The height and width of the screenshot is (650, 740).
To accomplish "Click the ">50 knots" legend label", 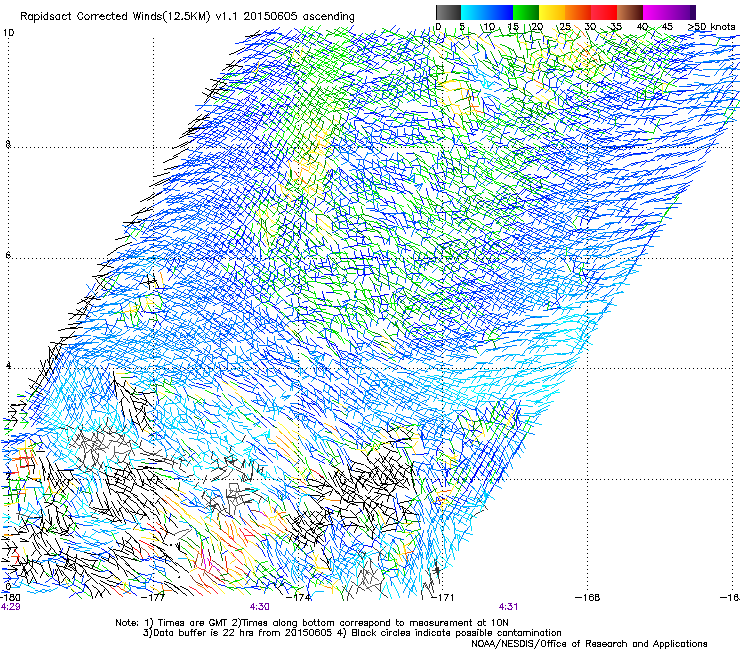I will 712,27.
